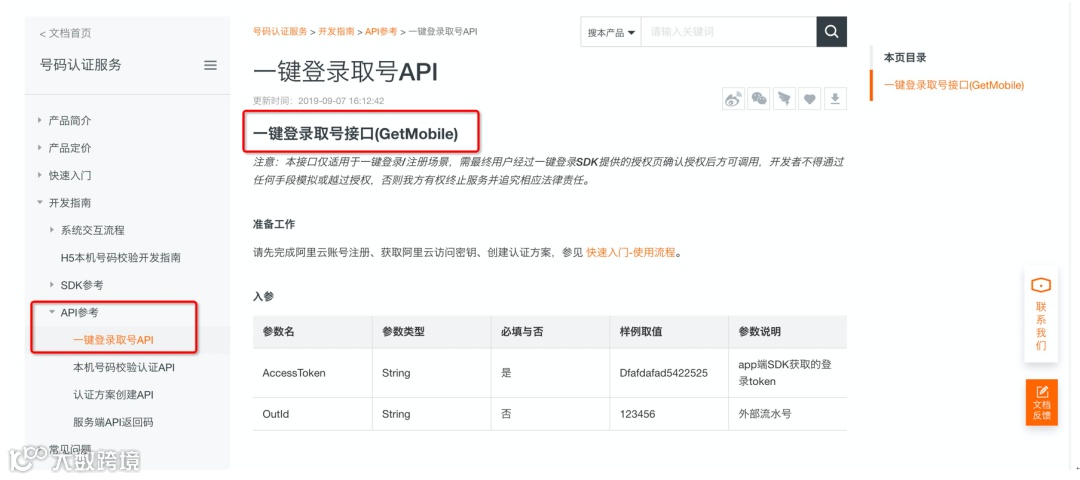Screen dimensions: 1080x480
Task: Open 本机号码校验认证API page
Action: coord(124,368)
